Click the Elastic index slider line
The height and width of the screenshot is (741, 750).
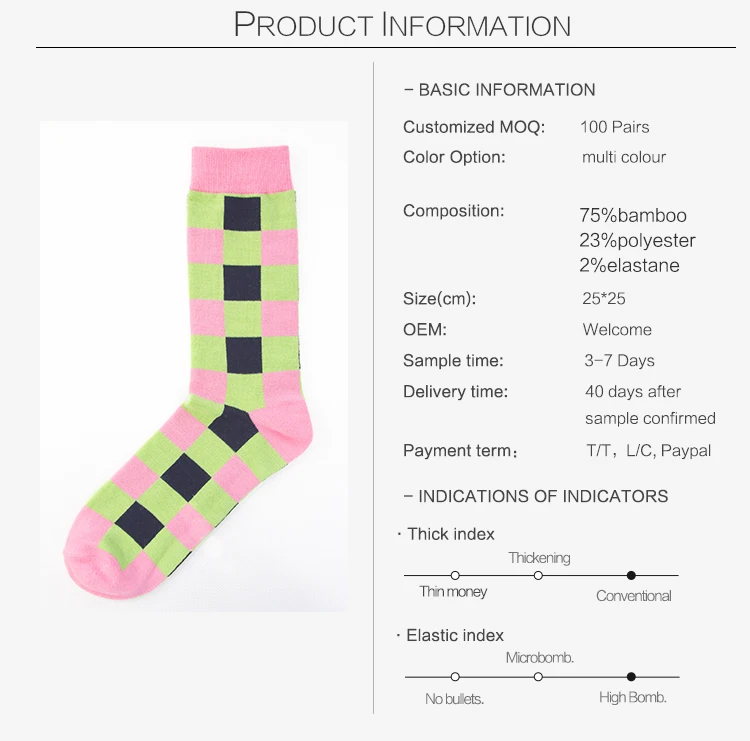tap(541, 676)
